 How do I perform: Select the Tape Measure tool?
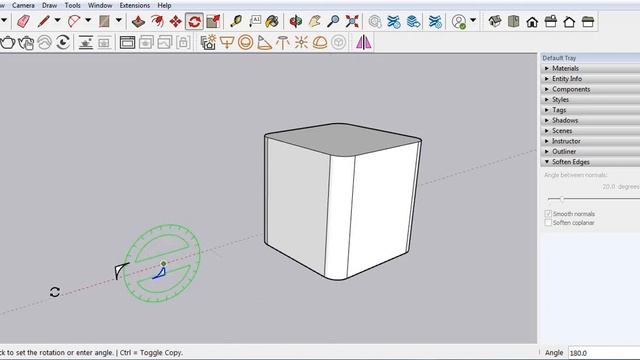click(x=236, y=21)
